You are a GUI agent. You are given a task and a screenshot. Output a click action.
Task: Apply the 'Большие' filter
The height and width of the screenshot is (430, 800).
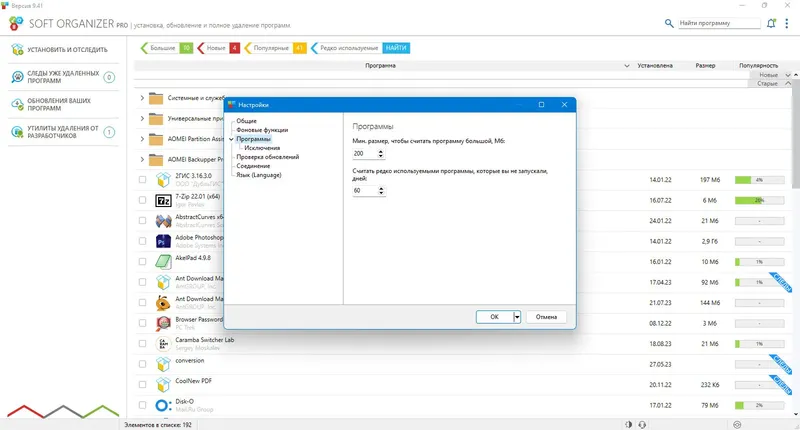pos(167,48)
